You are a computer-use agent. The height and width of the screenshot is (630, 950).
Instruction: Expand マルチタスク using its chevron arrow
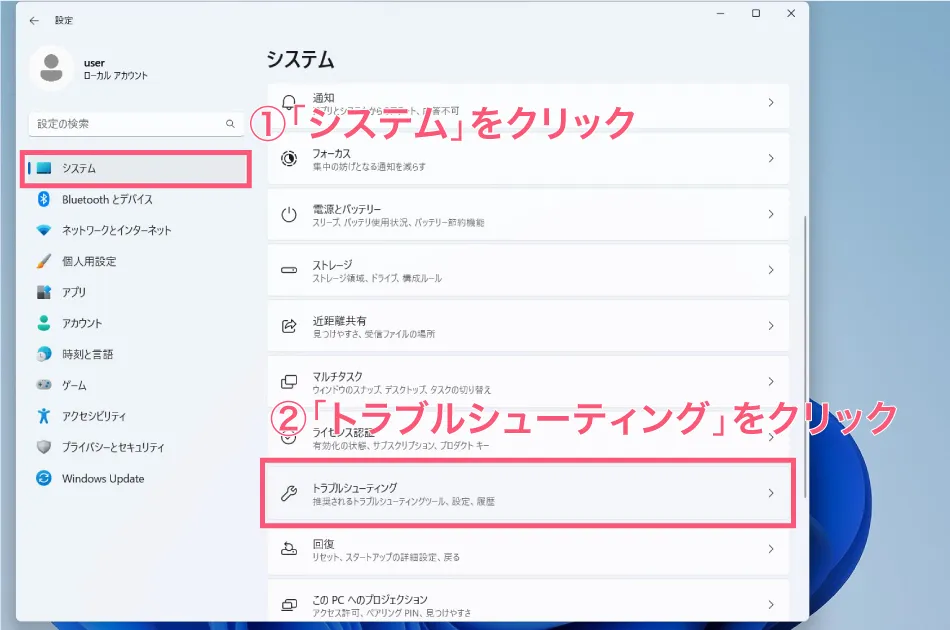click(x=769, y=381)
